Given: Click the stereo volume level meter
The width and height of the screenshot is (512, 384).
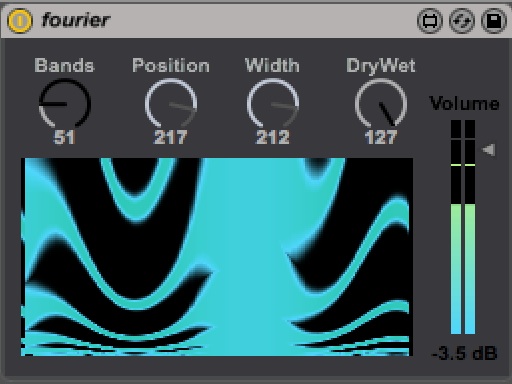Looking at the screenshot, I should click(x=463, y=227).
